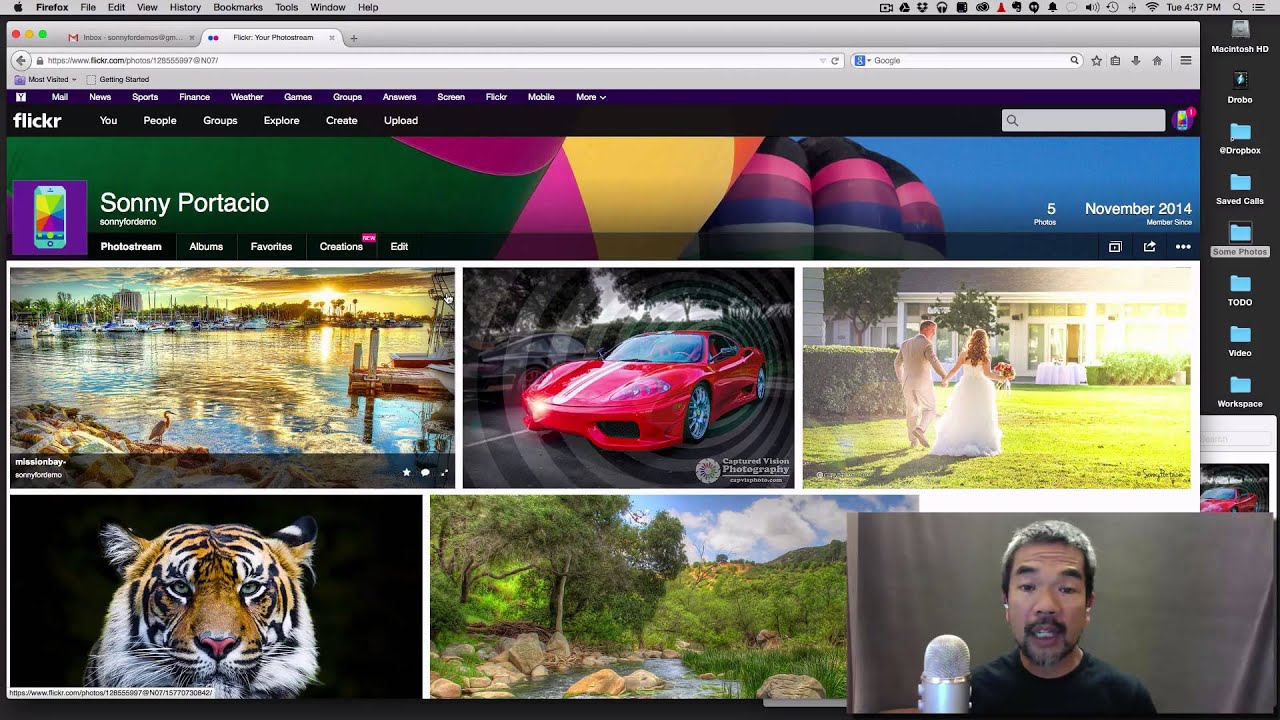Click Upload in Flickr navigation
Screen dimensions: 1280x720
[x=401, y=121]
